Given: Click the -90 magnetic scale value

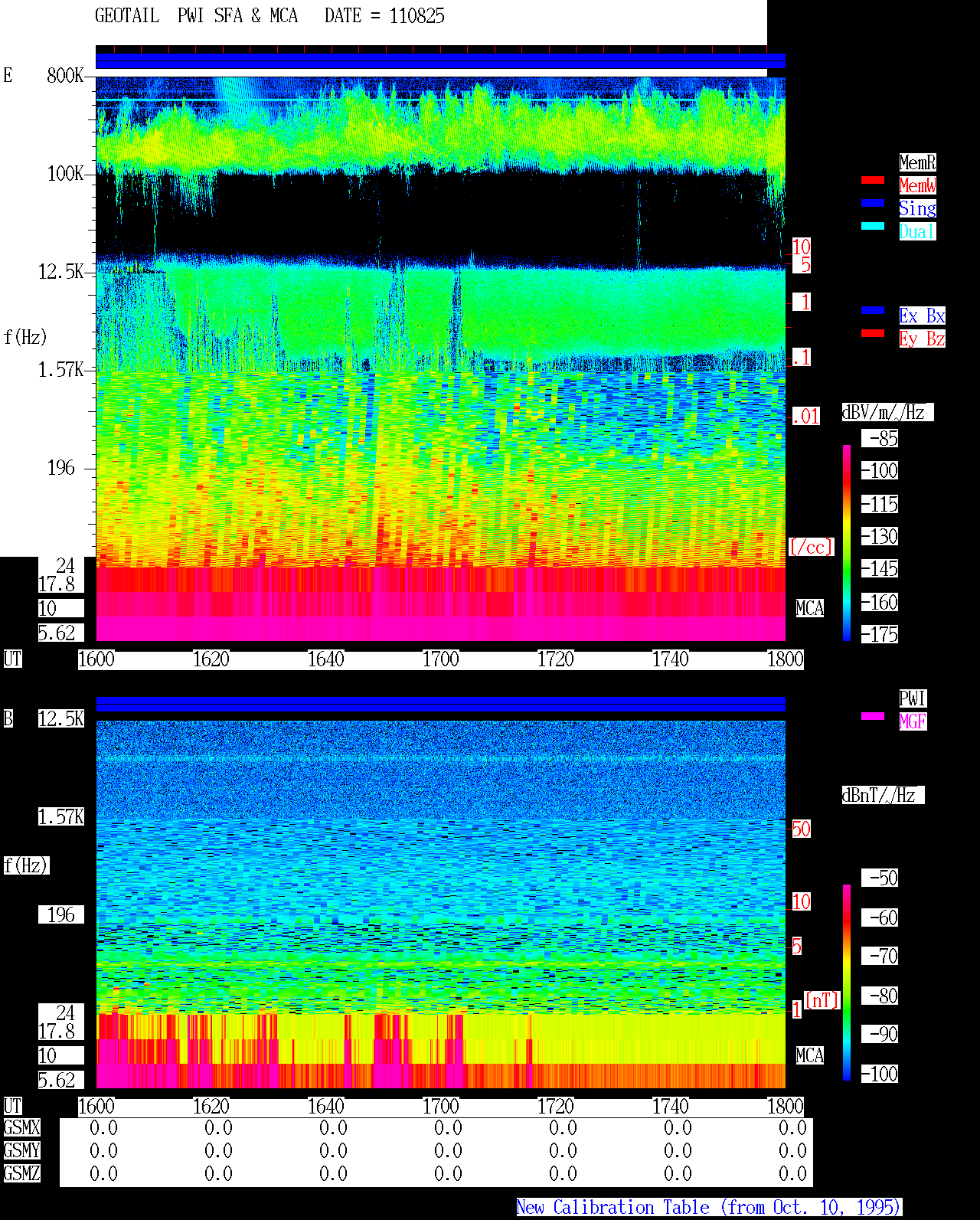Looking at the screenshot, I should pyautogui.click(x=881, y=1034).
